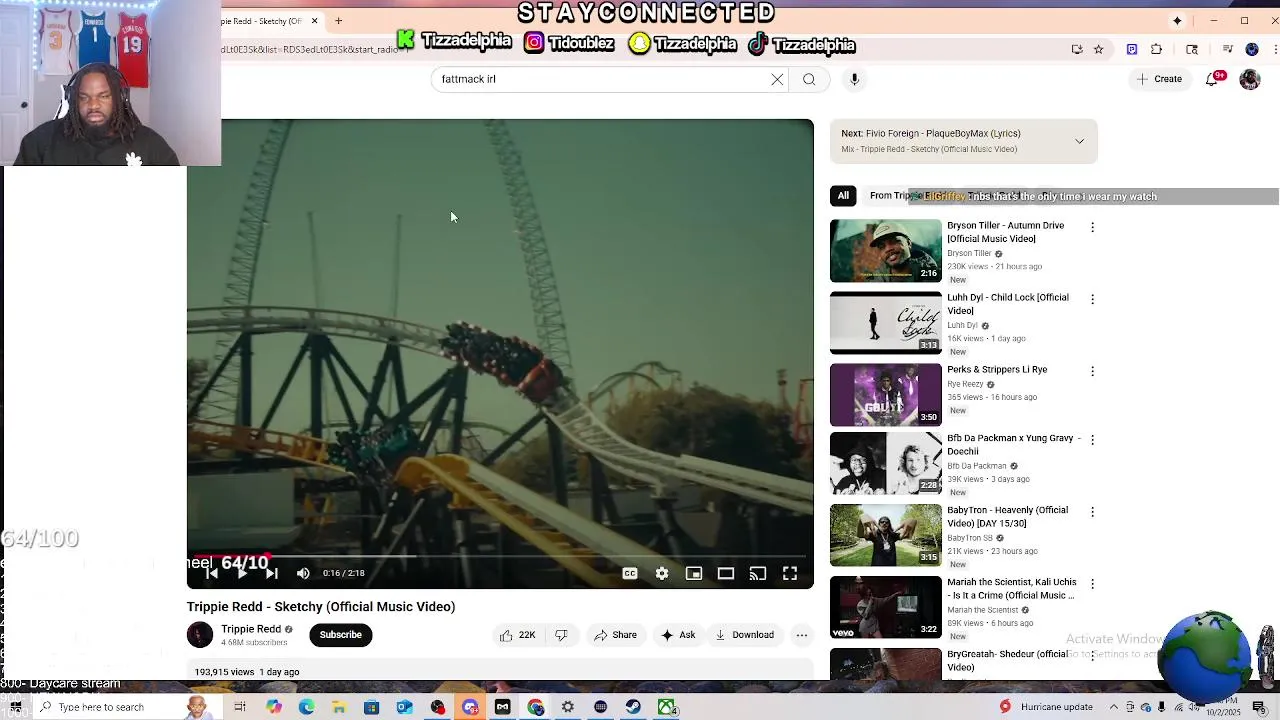Cast video to a TV
This screenshot has width=1280, height=720.
758,573
